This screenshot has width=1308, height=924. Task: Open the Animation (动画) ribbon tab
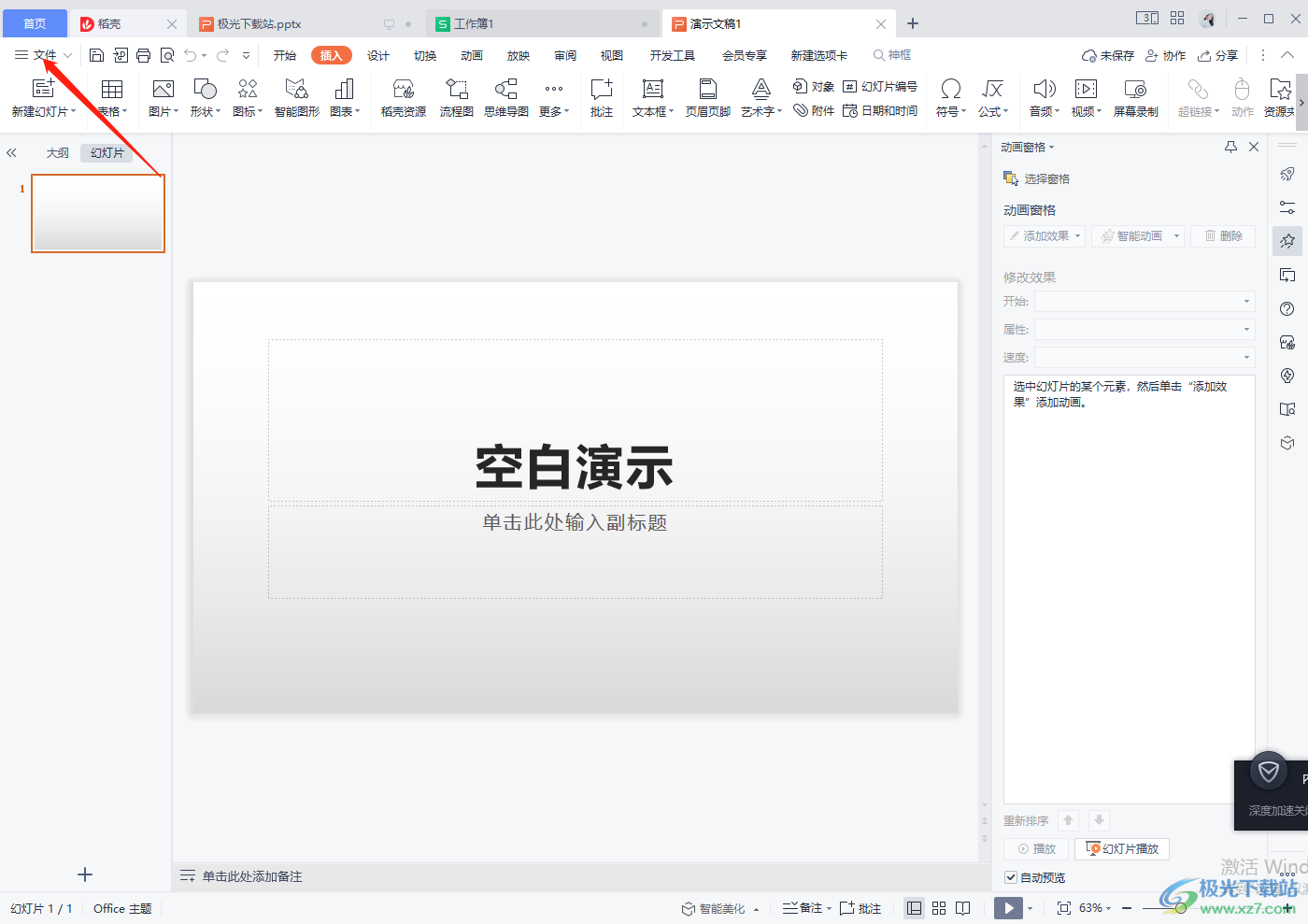click(472, 55)
